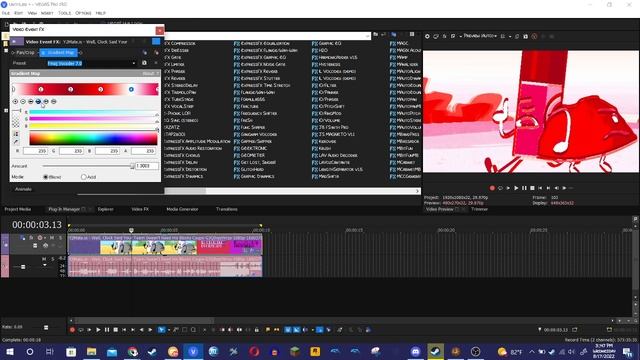This screenshot has height=360, width=640.
Task: Switch to the Media Generator tab
Action: 182,209
